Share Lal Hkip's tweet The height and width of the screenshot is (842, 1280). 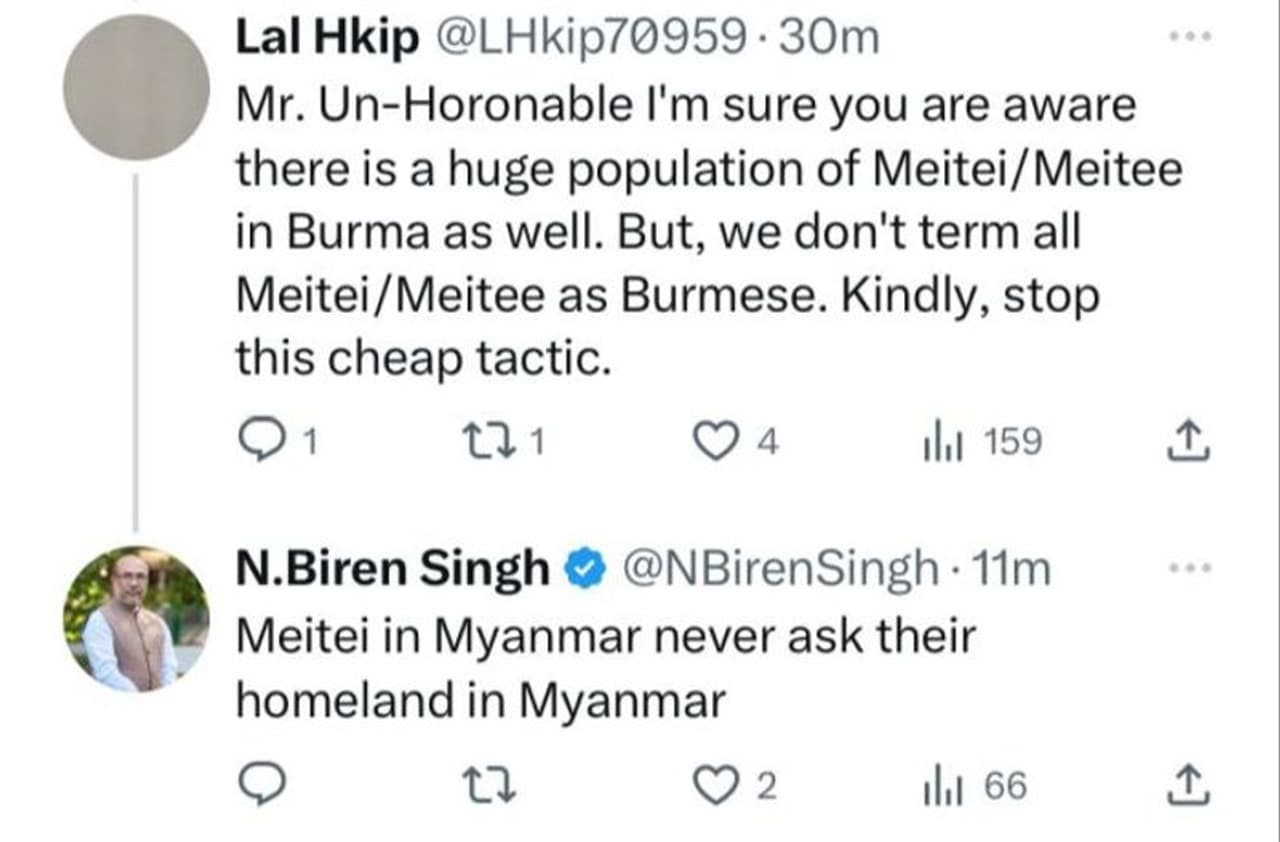point(1189,442)
